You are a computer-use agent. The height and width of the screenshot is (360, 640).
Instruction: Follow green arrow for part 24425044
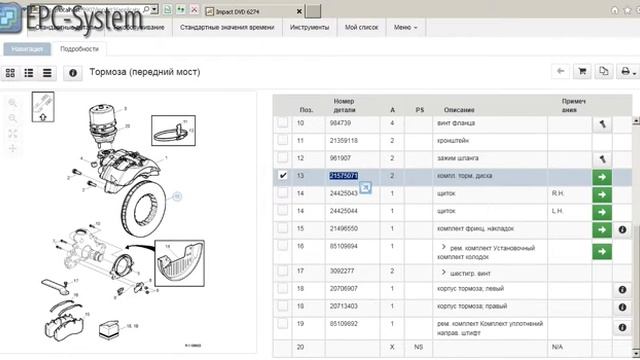[x=602, y=212]
